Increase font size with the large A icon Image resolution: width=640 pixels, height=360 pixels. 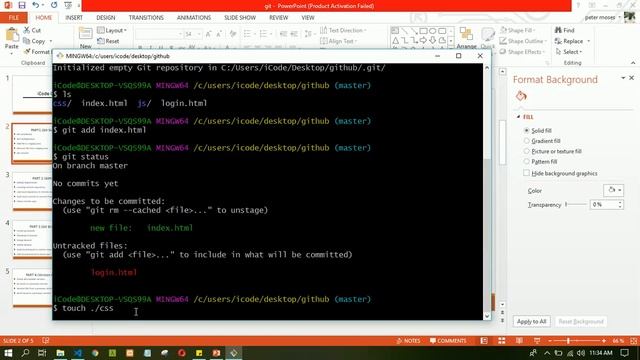(209, 34)
